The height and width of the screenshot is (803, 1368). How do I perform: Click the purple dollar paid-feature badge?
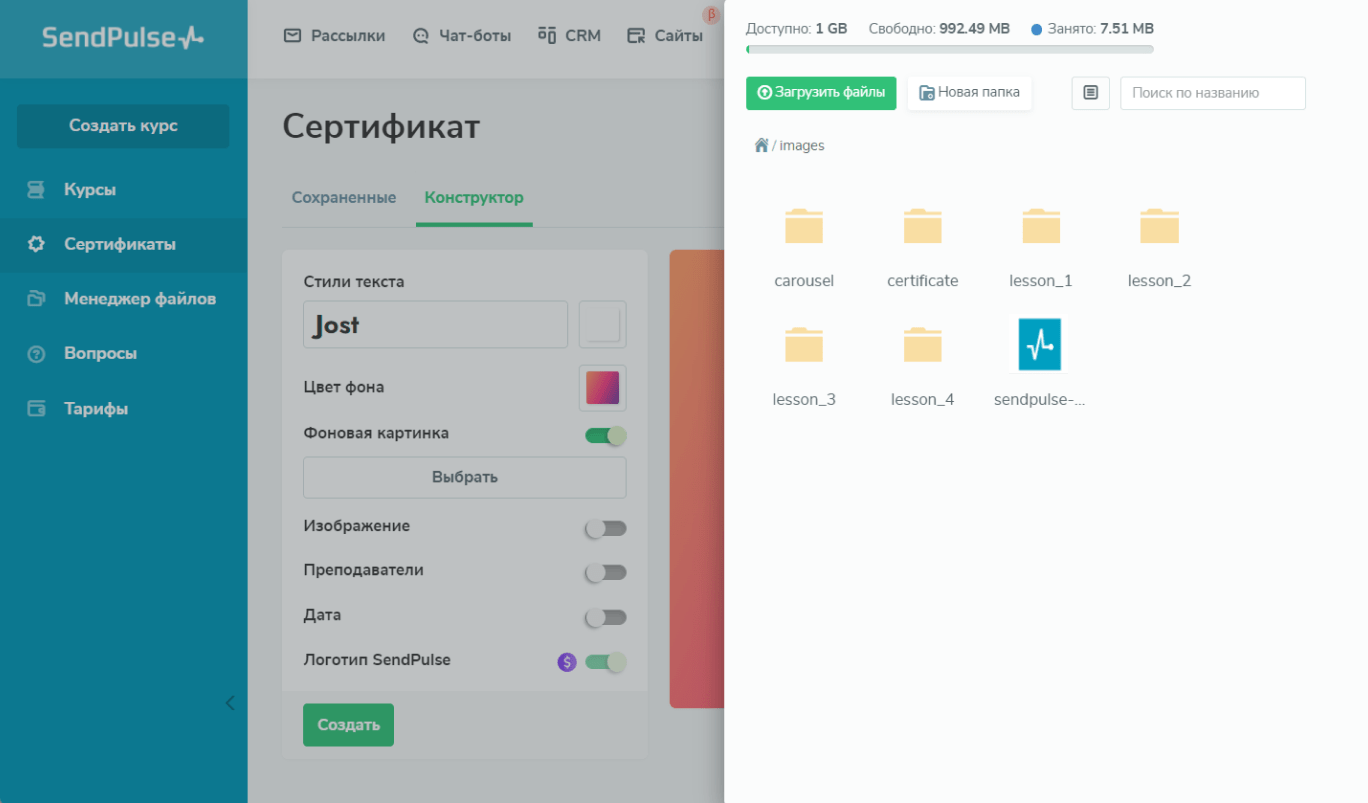tap(567, 662)
